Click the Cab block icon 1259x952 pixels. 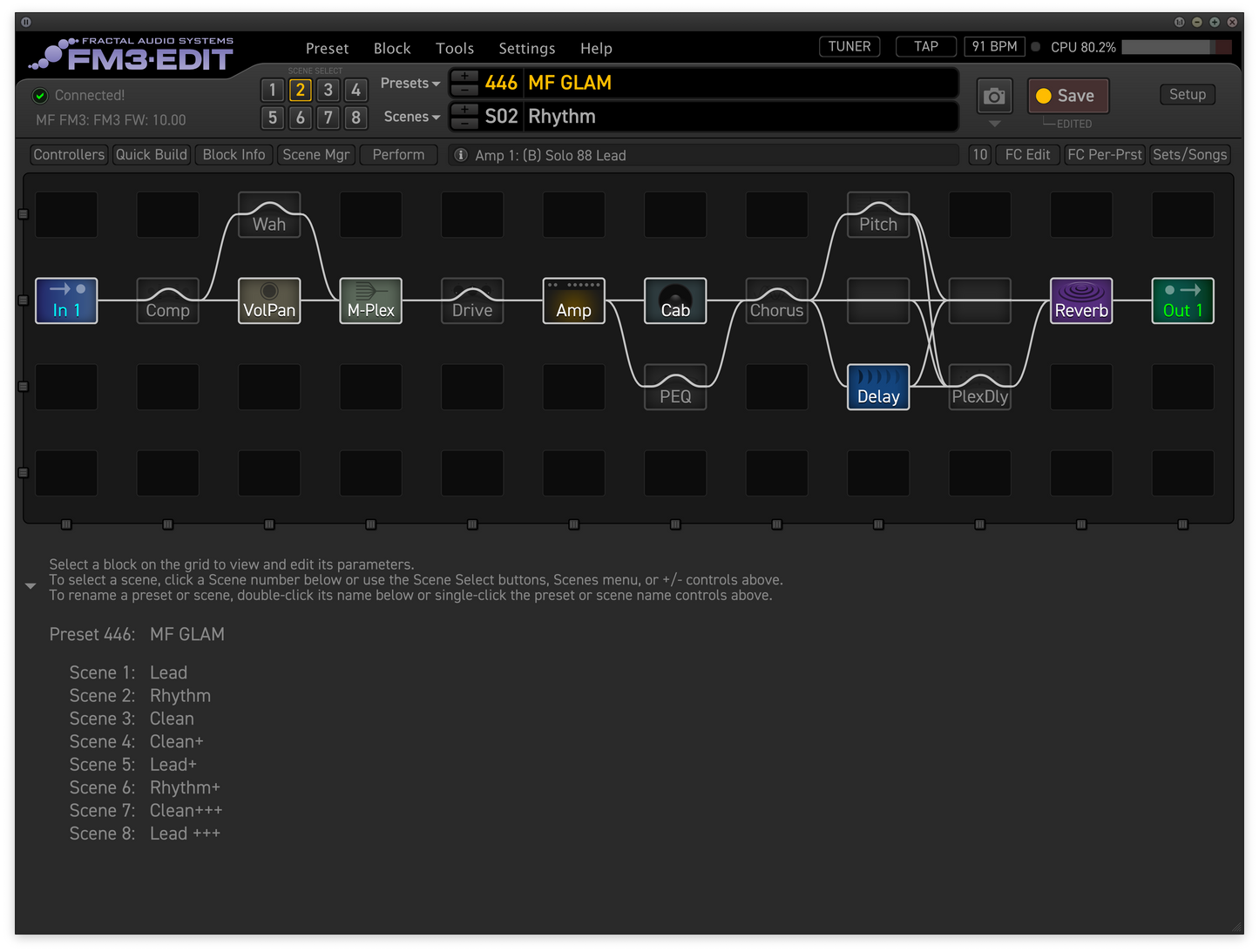pyautogui.click(x=675, y=300)
